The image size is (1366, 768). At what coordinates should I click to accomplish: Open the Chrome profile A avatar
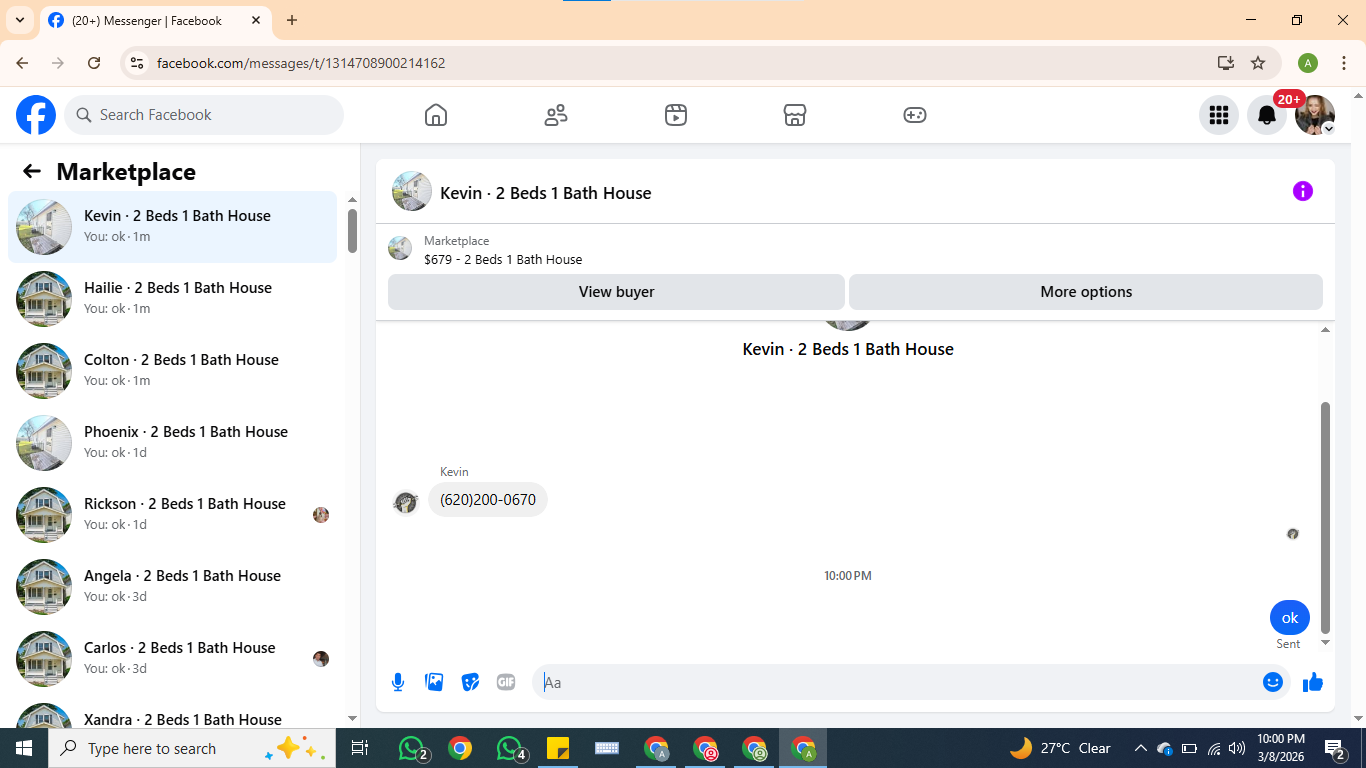(x=1308, y=63)
